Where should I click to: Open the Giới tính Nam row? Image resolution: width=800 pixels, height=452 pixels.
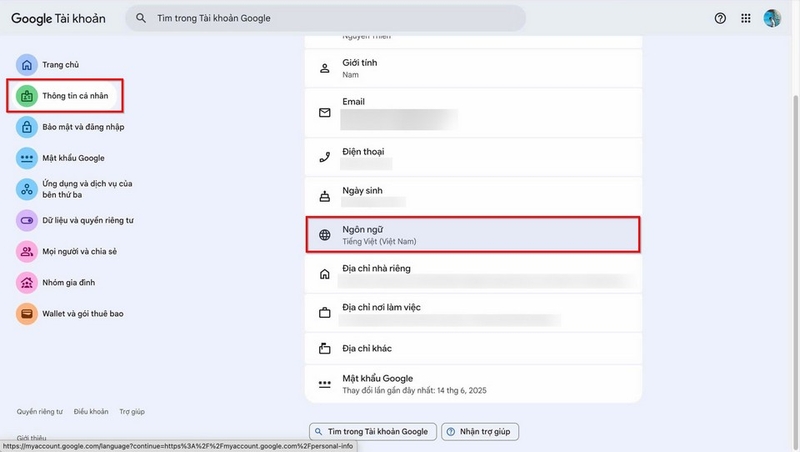[473, 68]
